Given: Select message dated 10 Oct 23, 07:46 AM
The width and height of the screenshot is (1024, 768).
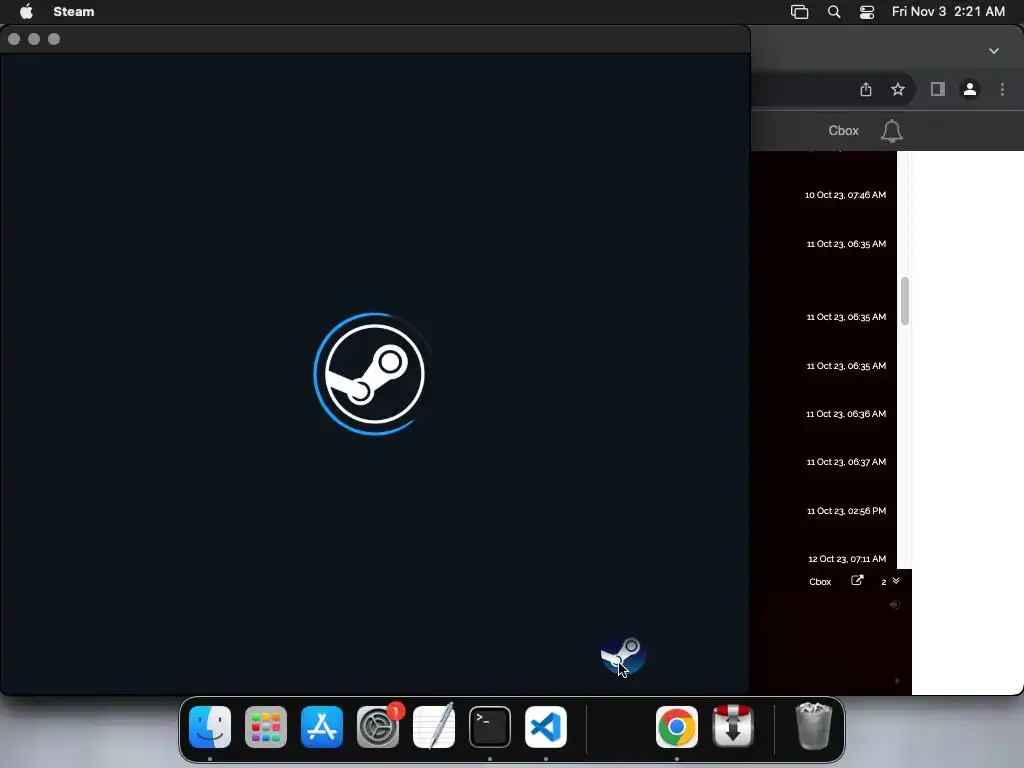Looking at the screenshot, I should [845, 195].
